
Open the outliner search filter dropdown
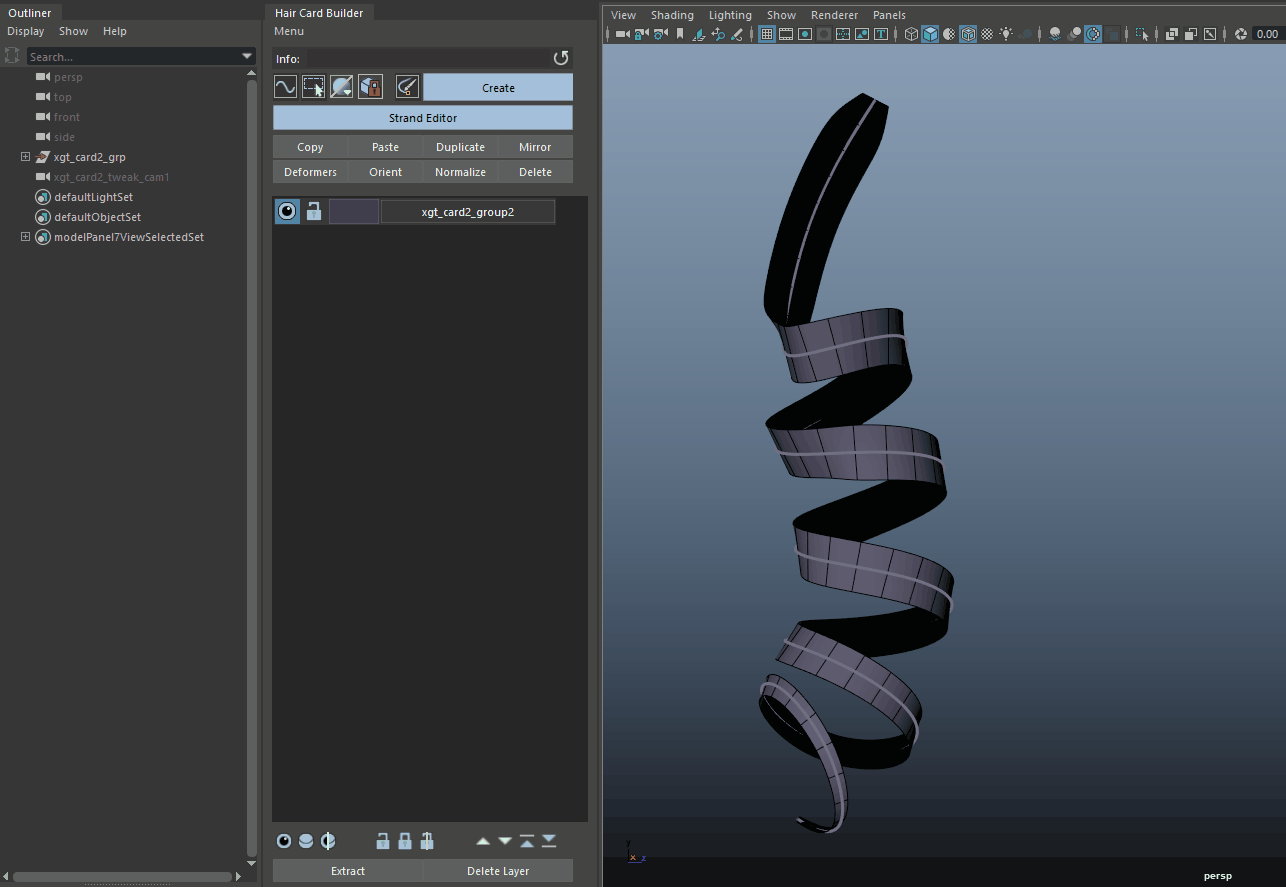coord(248,57)
